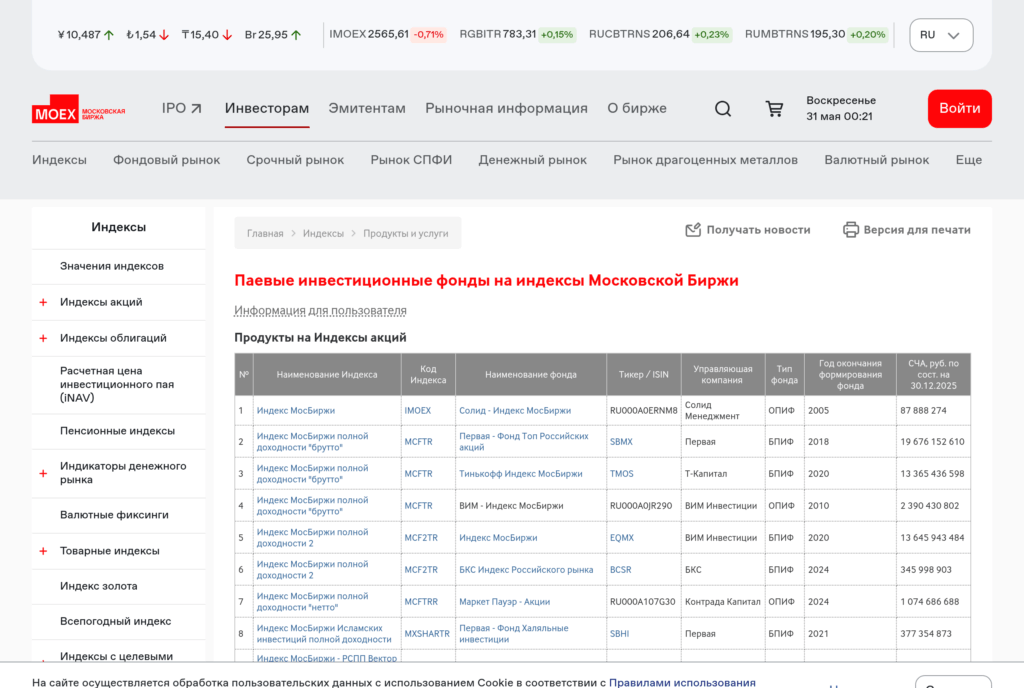The height and width of the screenshot is (688, 1024).
Task: Open the EQMX ticker link
Action: pyautogui.click(x=622, y=538)
